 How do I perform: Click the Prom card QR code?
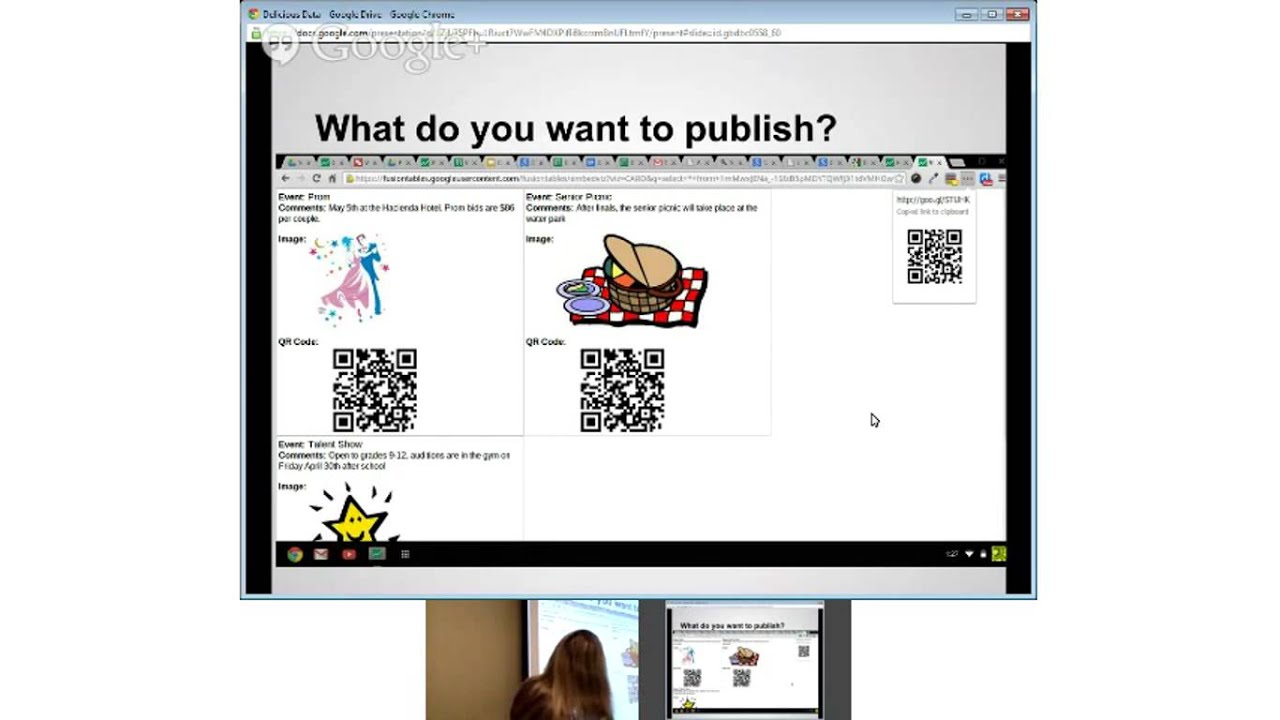click(x=374, y=390)
